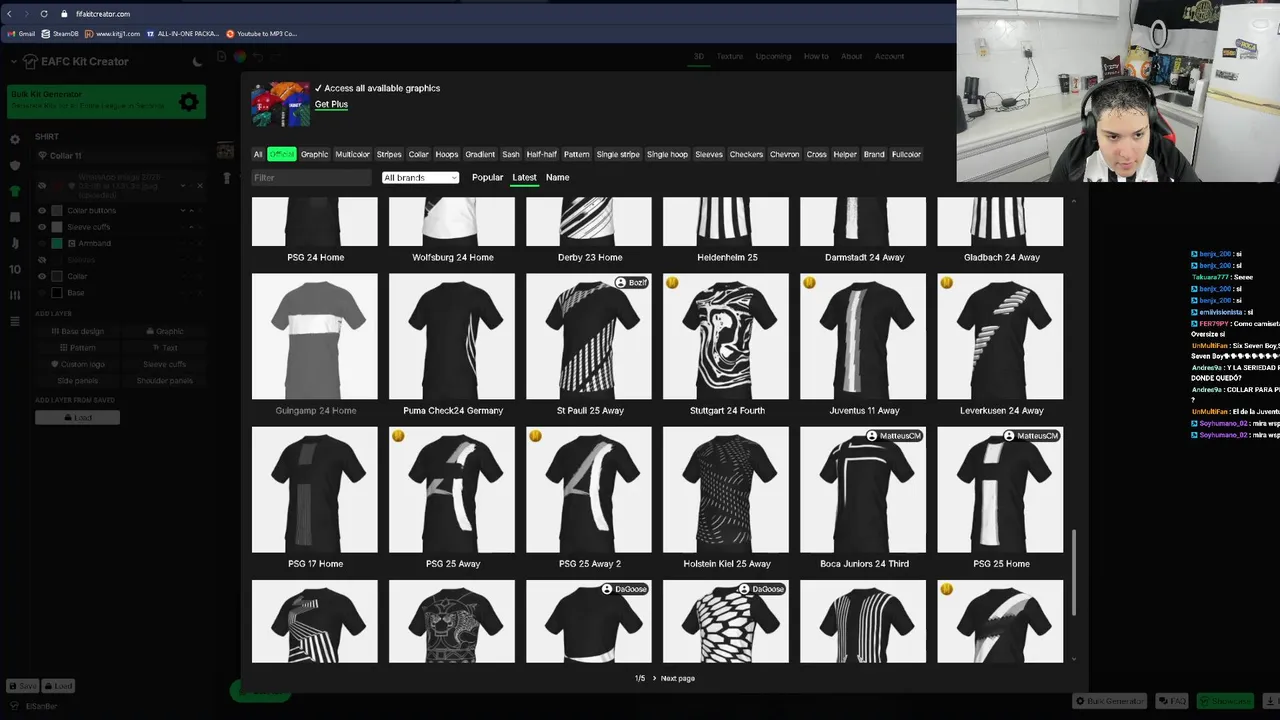Screen dimensions: 1280x720
Task: Click coin badge on PSG 25 Away
Action: (x=398, y=436)
